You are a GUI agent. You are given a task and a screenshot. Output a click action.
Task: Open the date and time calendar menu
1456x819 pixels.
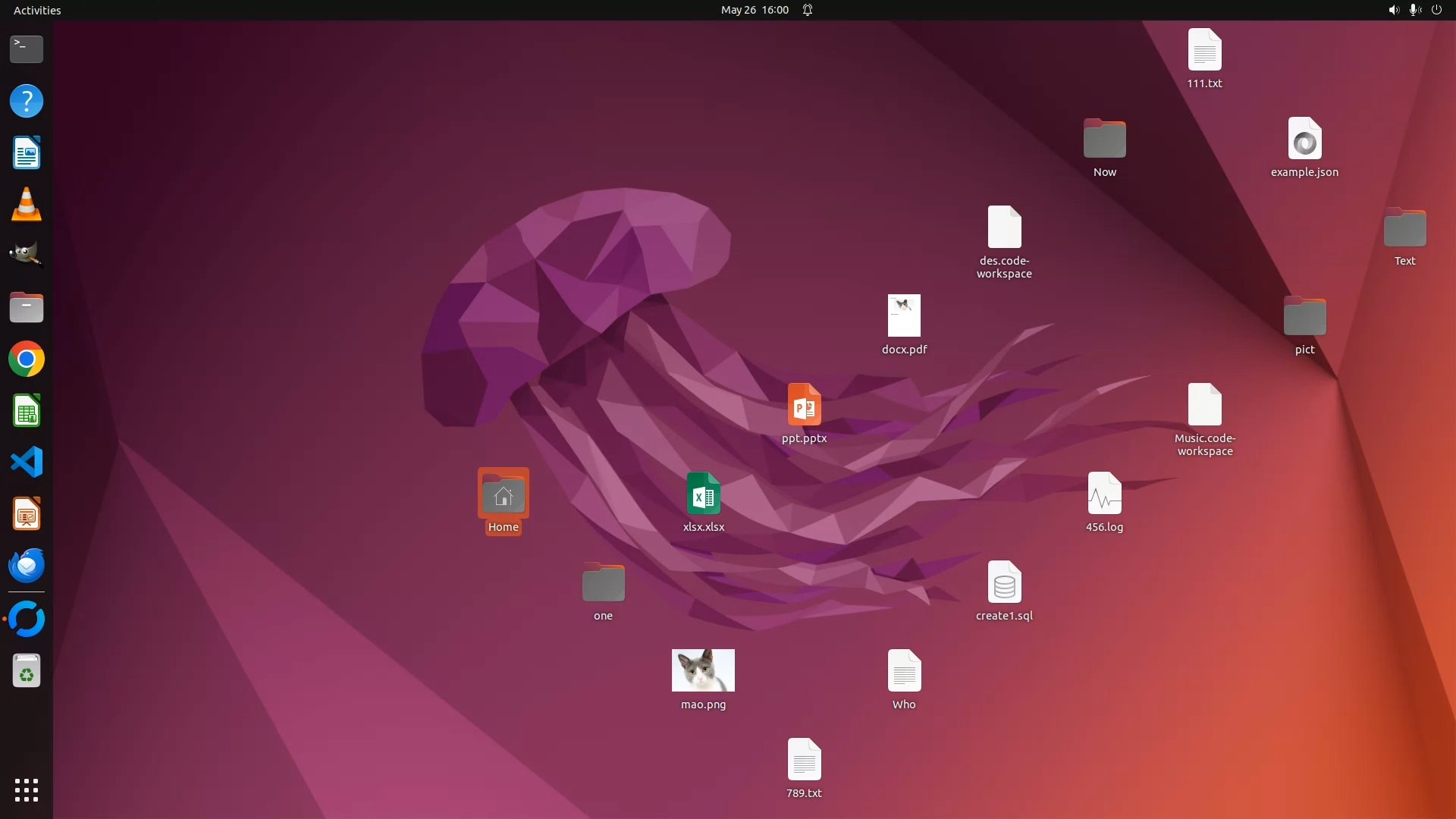pyautogui.click(x=754, y=10)
